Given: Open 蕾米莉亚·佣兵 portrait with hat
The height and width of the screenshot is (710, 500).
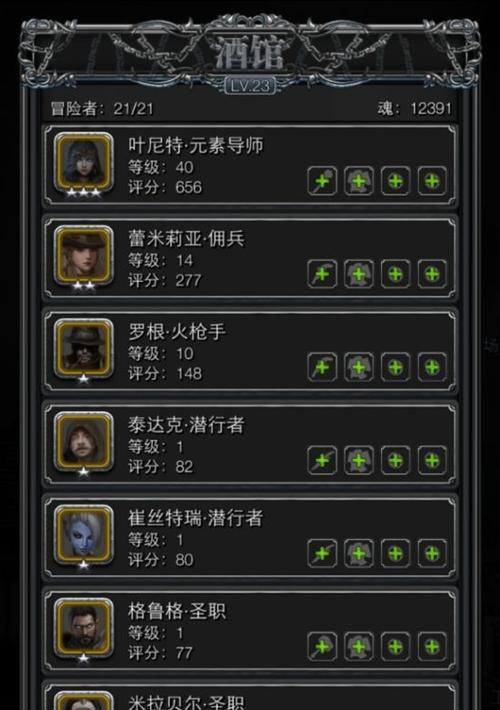Looking at the screenshot, I should click(x=84, y=255).
